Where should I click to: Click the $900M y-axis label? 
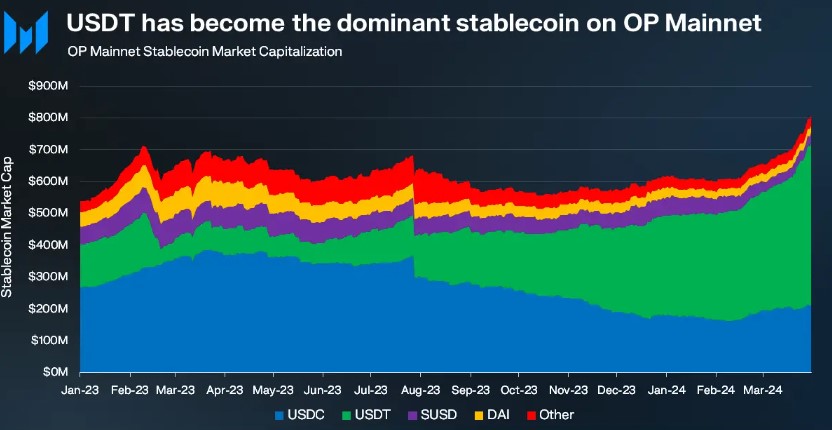click(x=47, y=86)
